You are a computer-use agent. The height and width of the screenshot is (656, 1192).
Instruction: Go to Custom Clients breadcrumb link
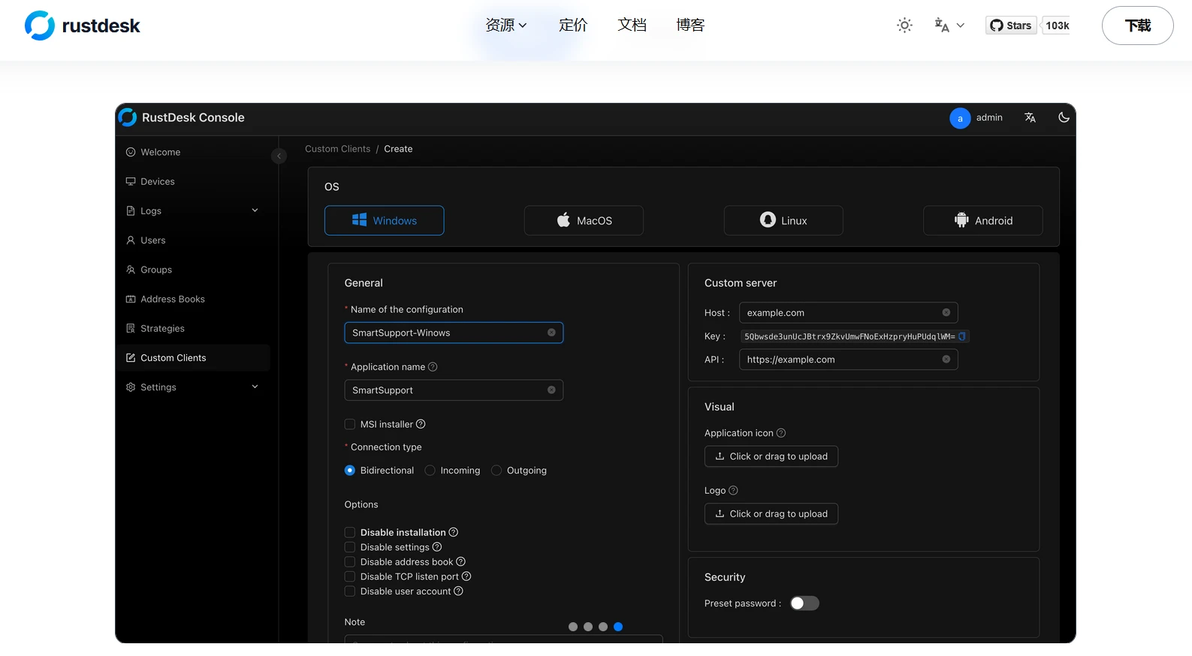pos(338,149)
